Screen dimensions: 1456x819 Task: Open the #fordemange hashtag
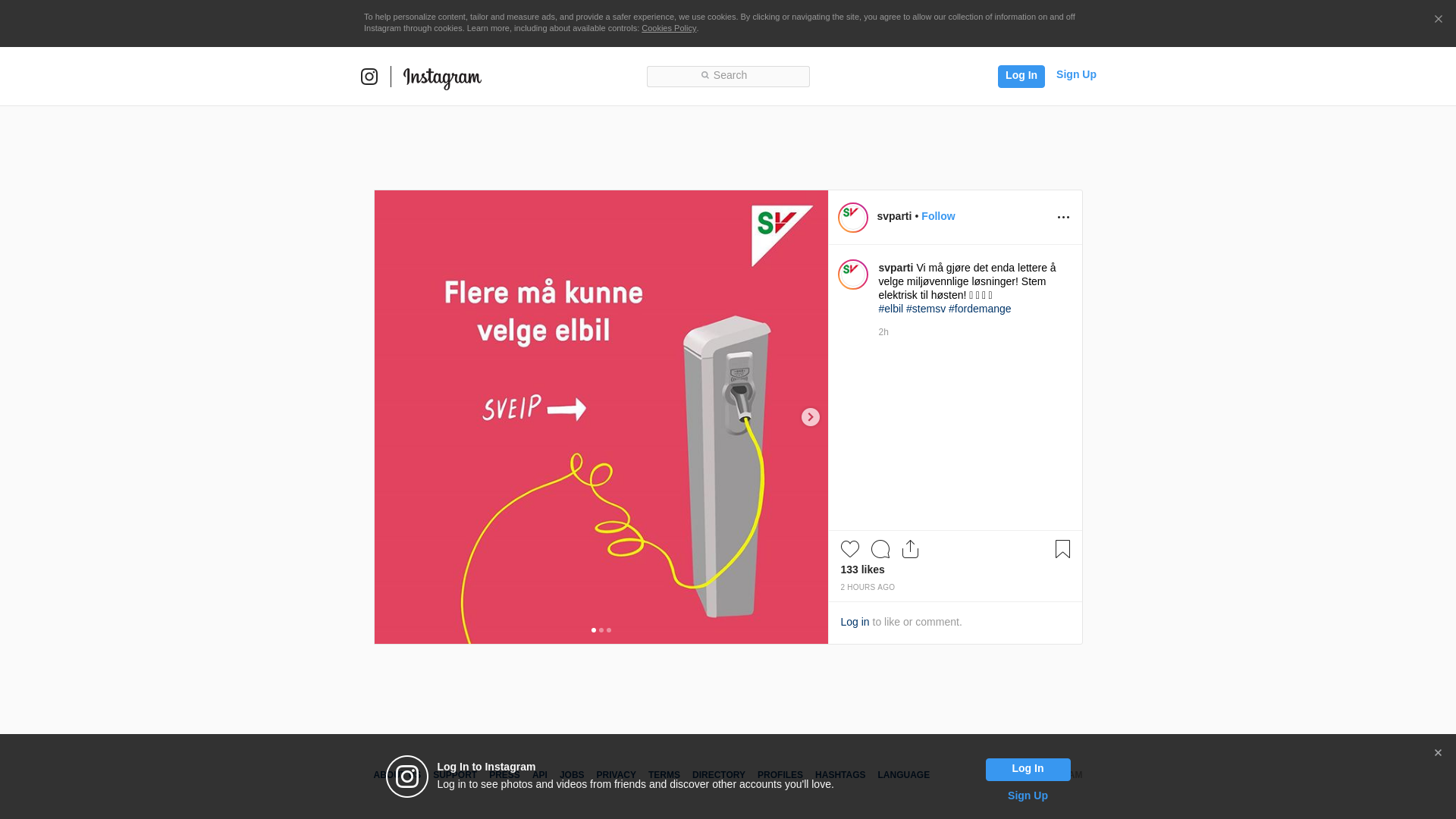click(980, 309)
